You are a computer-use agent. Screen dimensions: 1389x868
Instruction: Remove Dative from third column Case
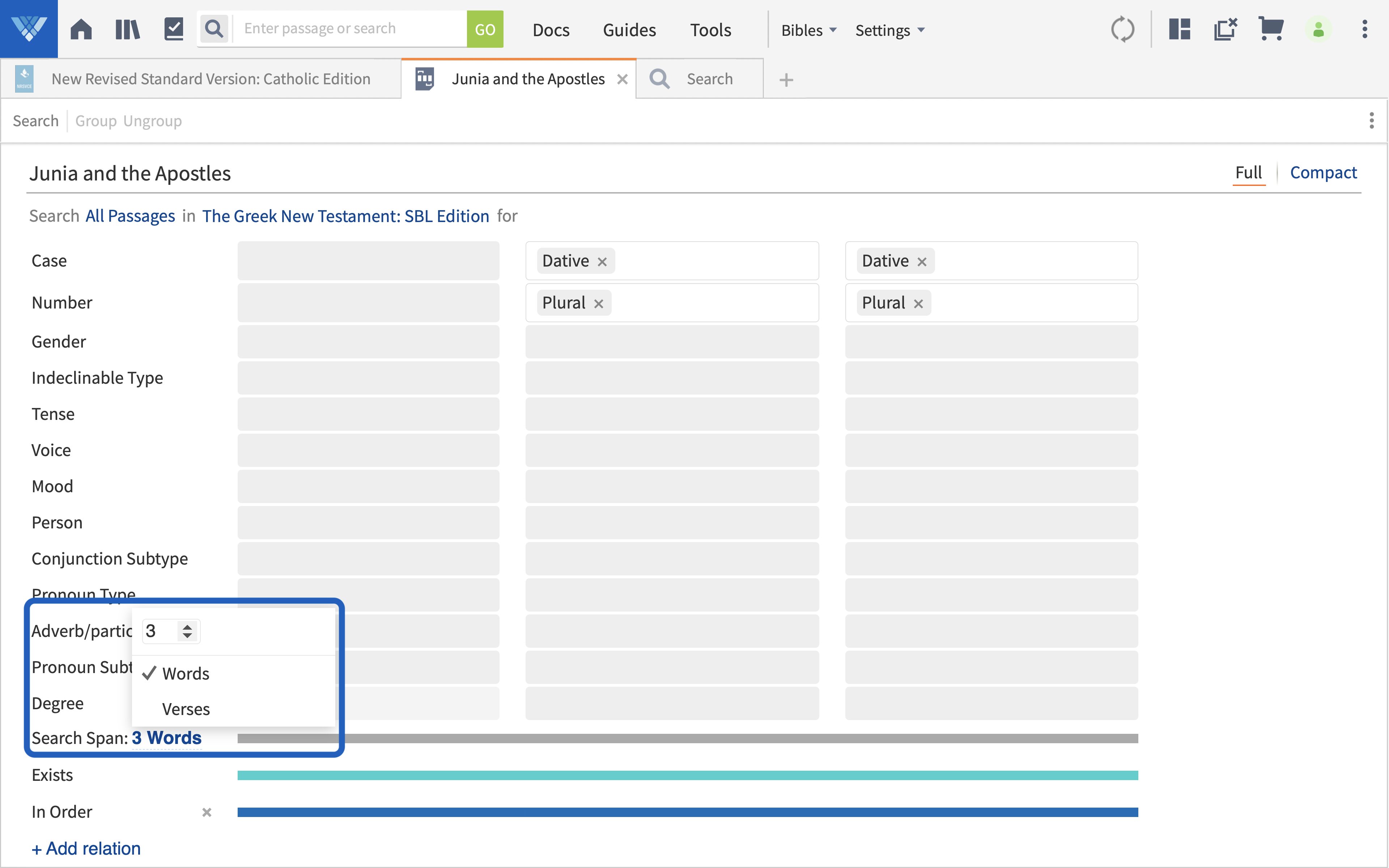click(922, 262)
